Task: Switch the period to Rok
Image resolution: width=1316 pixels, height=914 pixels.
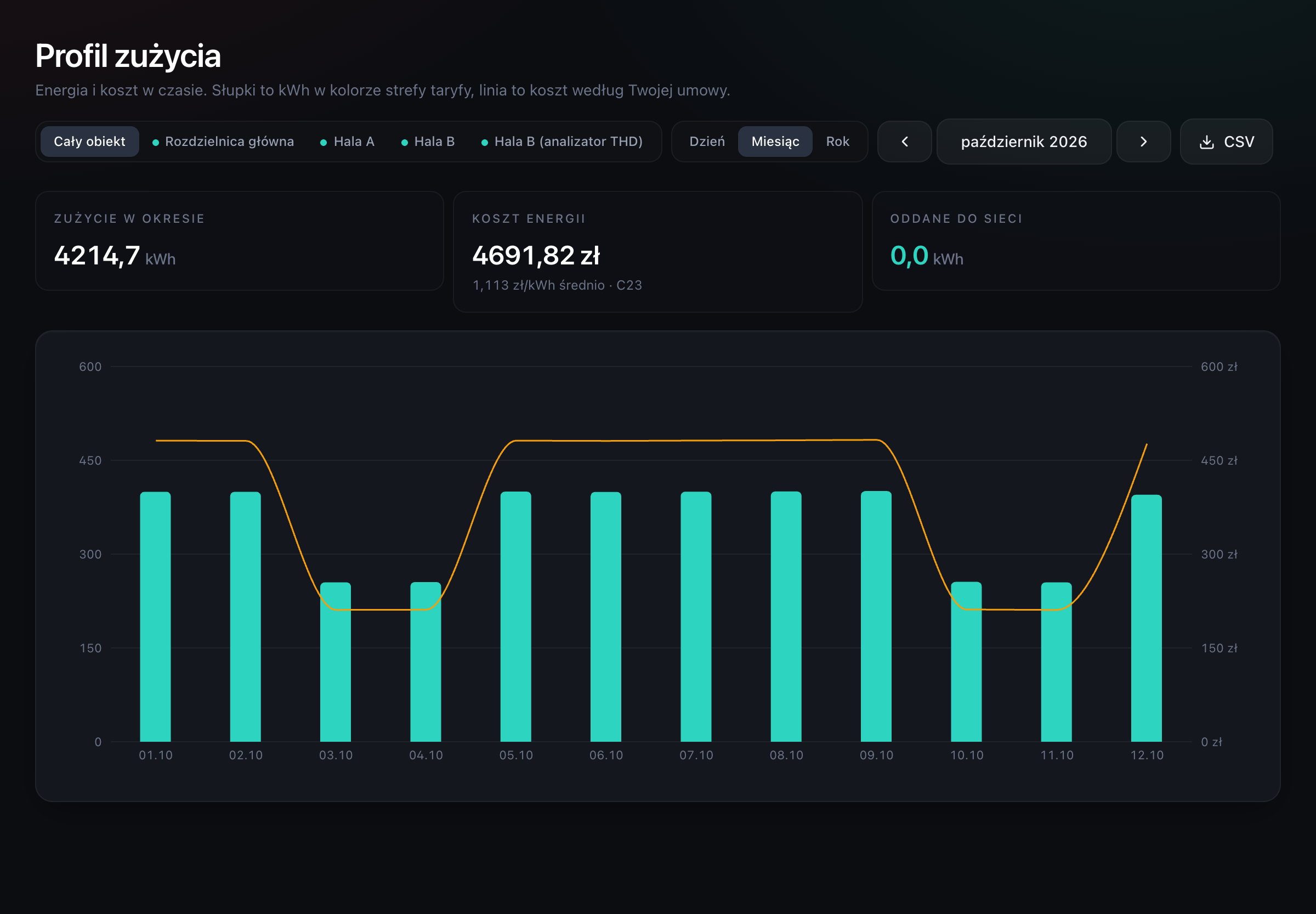Action: point(837,142)
